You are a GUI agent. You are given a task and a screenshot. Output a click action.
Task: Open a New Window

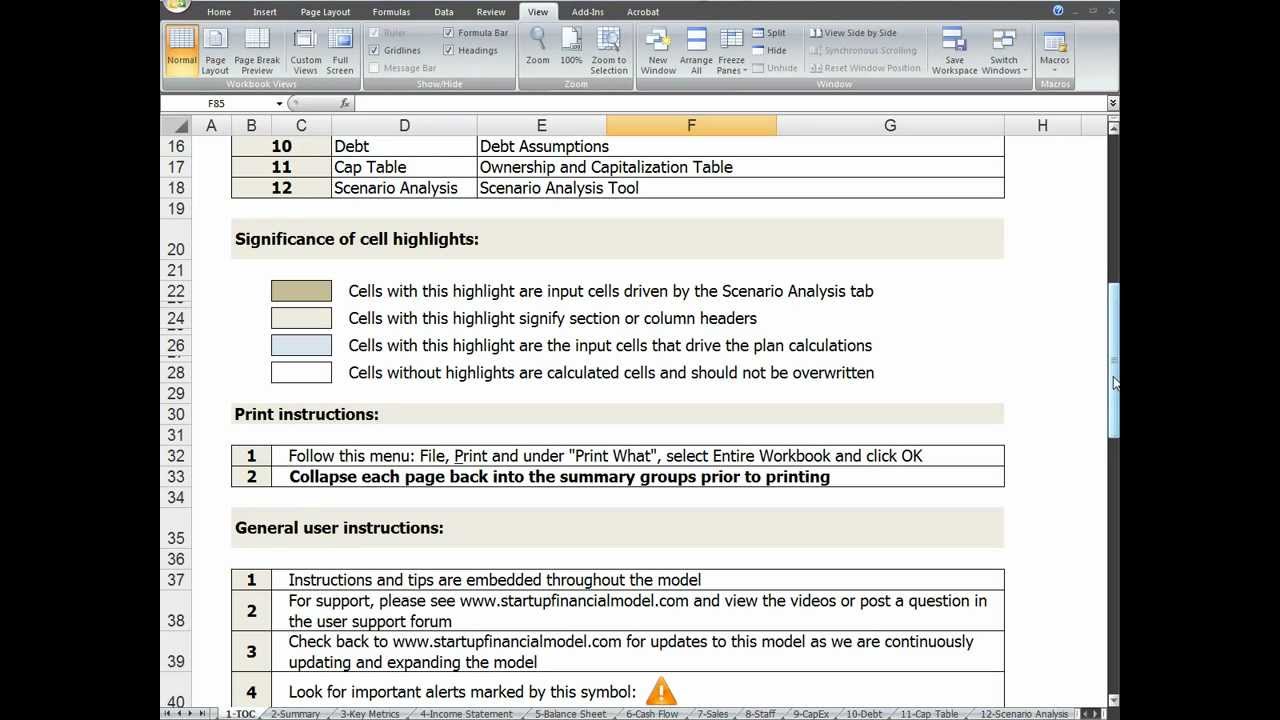(x=658, y=50)
